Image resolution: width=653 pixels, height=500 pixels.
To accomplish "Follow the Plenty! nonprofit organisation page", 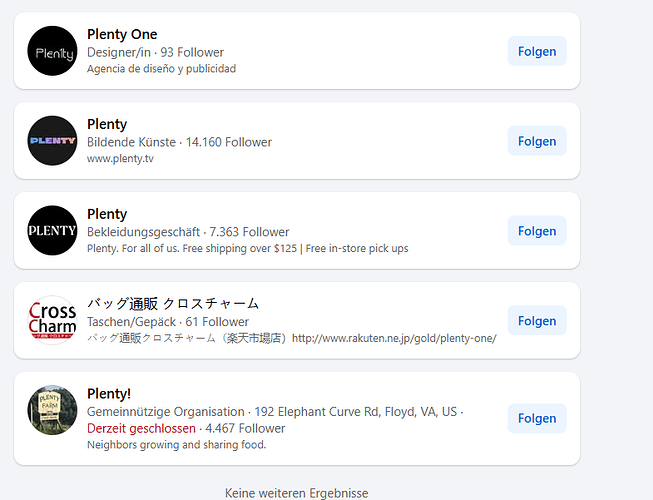I will (537, 418).
